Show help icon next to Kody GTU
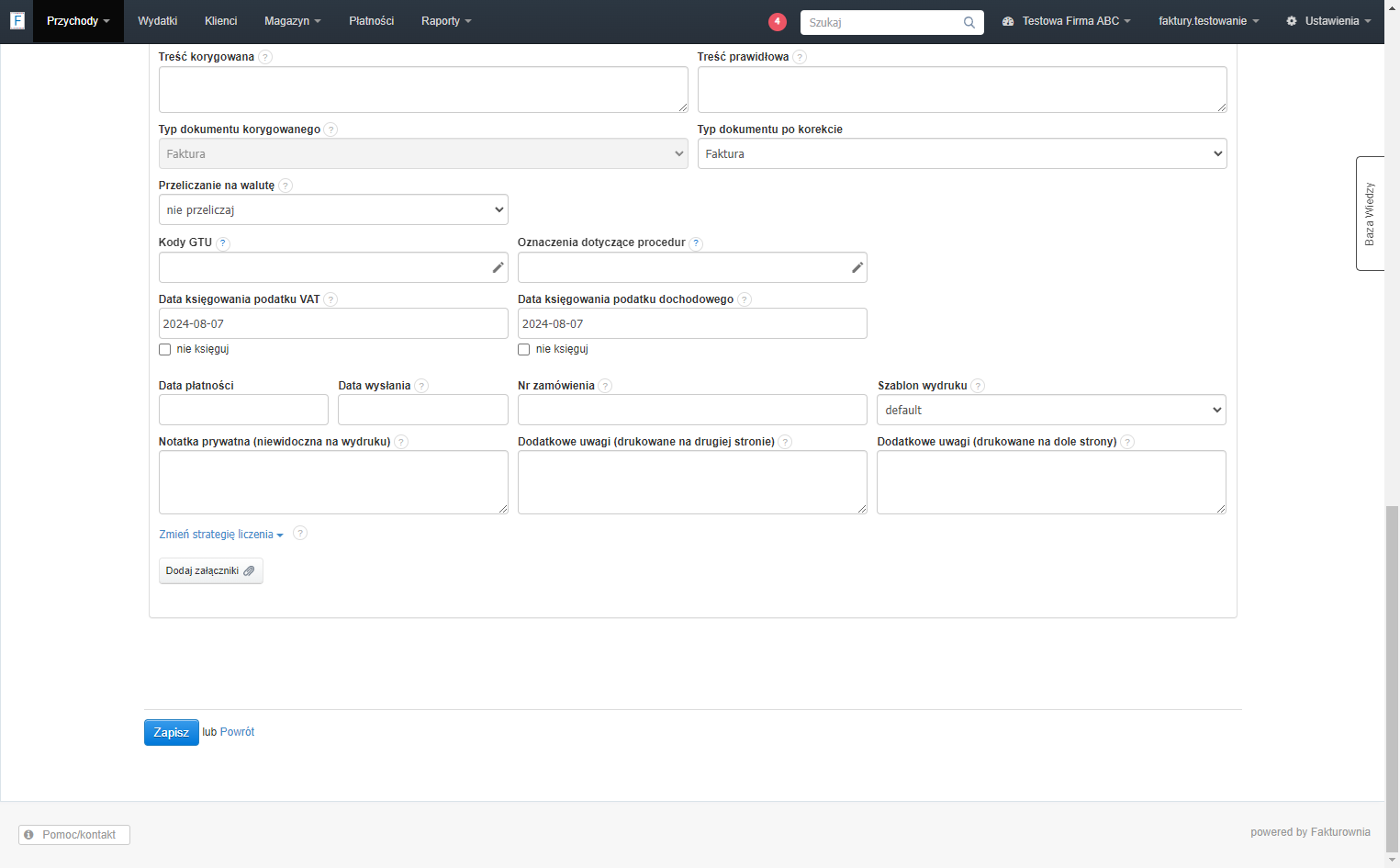 [x=223, y=243]
